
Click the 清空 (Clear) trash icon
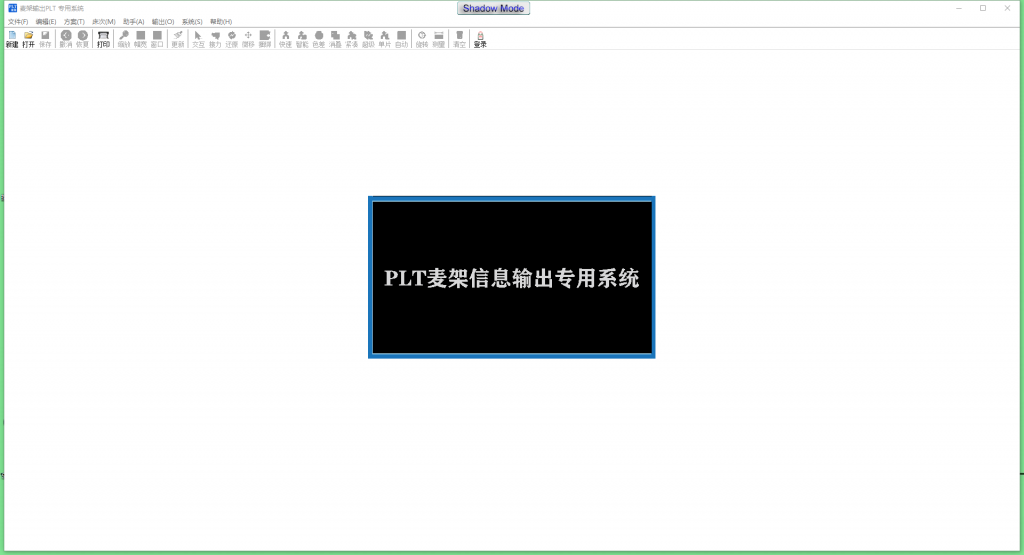pyautogui.click(x=459, y=38)
